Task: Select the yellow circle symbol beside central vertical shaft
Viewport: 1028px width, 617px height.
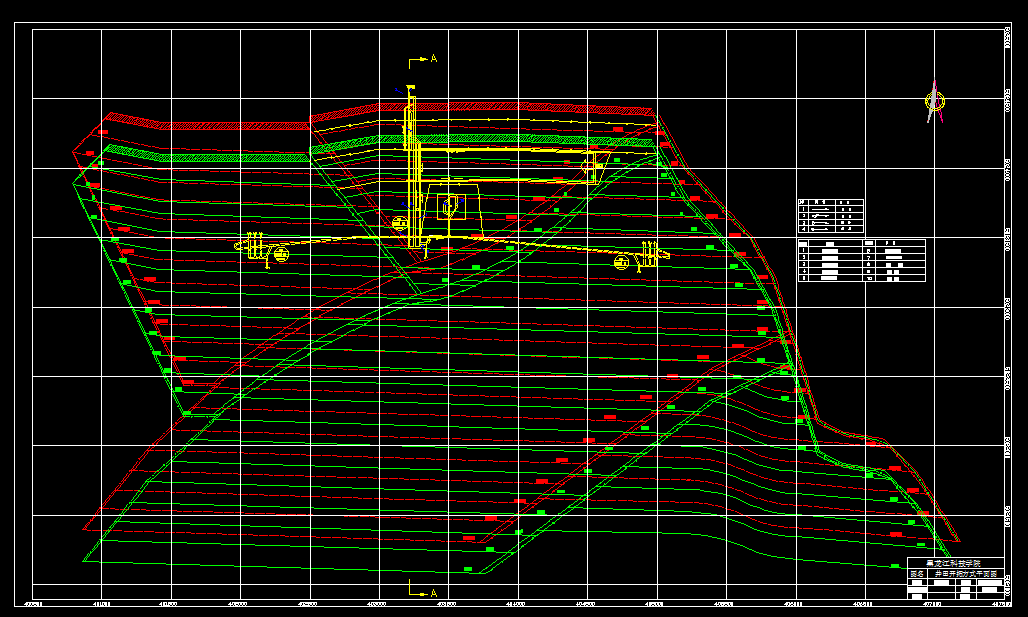Action: point(399,224)
